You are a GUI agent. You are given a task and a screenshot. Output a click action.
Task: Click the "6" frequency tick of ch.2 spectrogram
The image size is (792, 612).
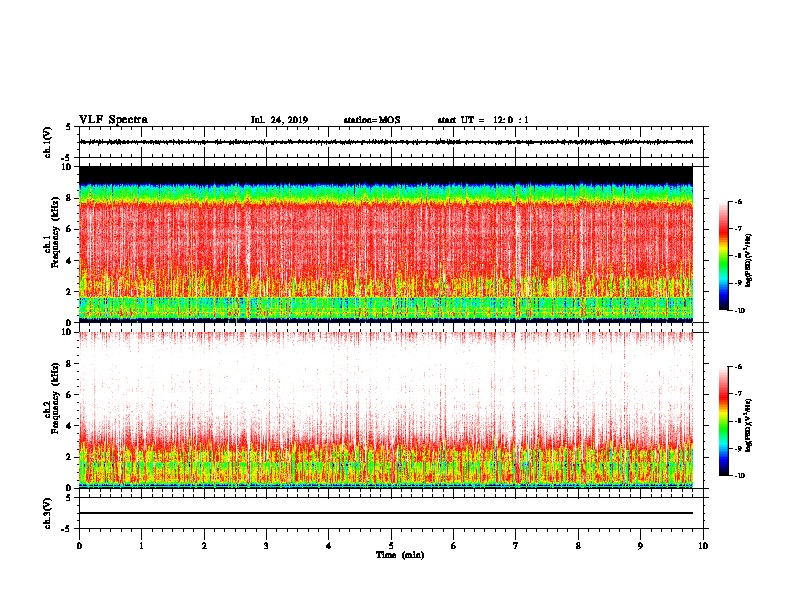(x=68, y=395)
